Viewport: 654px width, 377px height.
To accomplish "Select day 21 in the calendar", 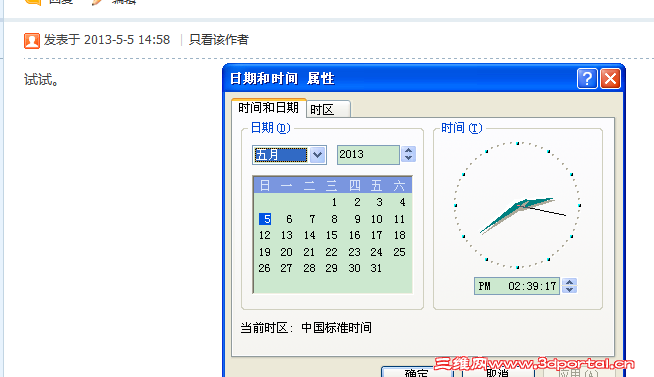I will pyautogui.click(x=309, y=252).
